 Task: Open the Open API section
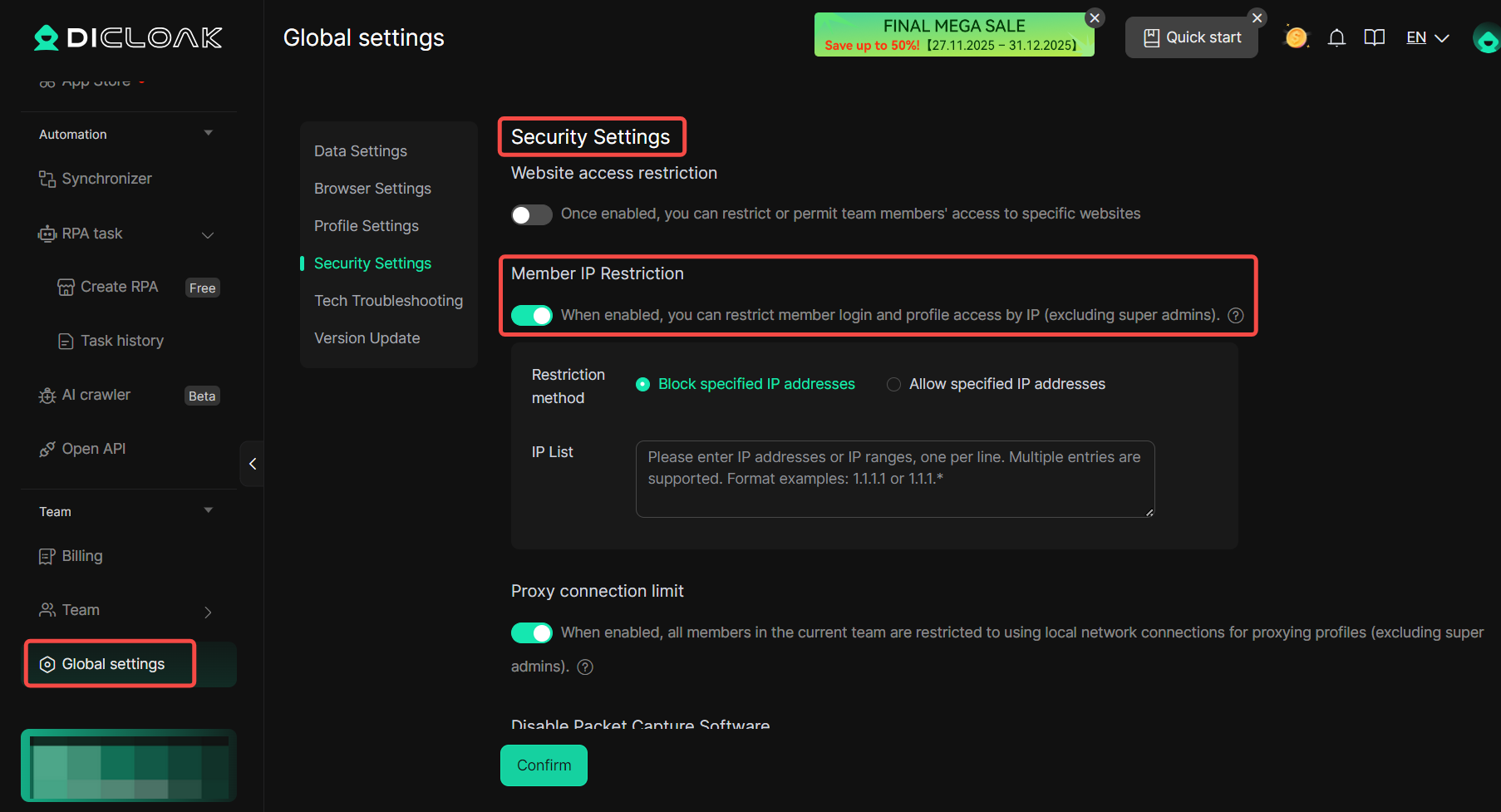click(x=92, y=448)
